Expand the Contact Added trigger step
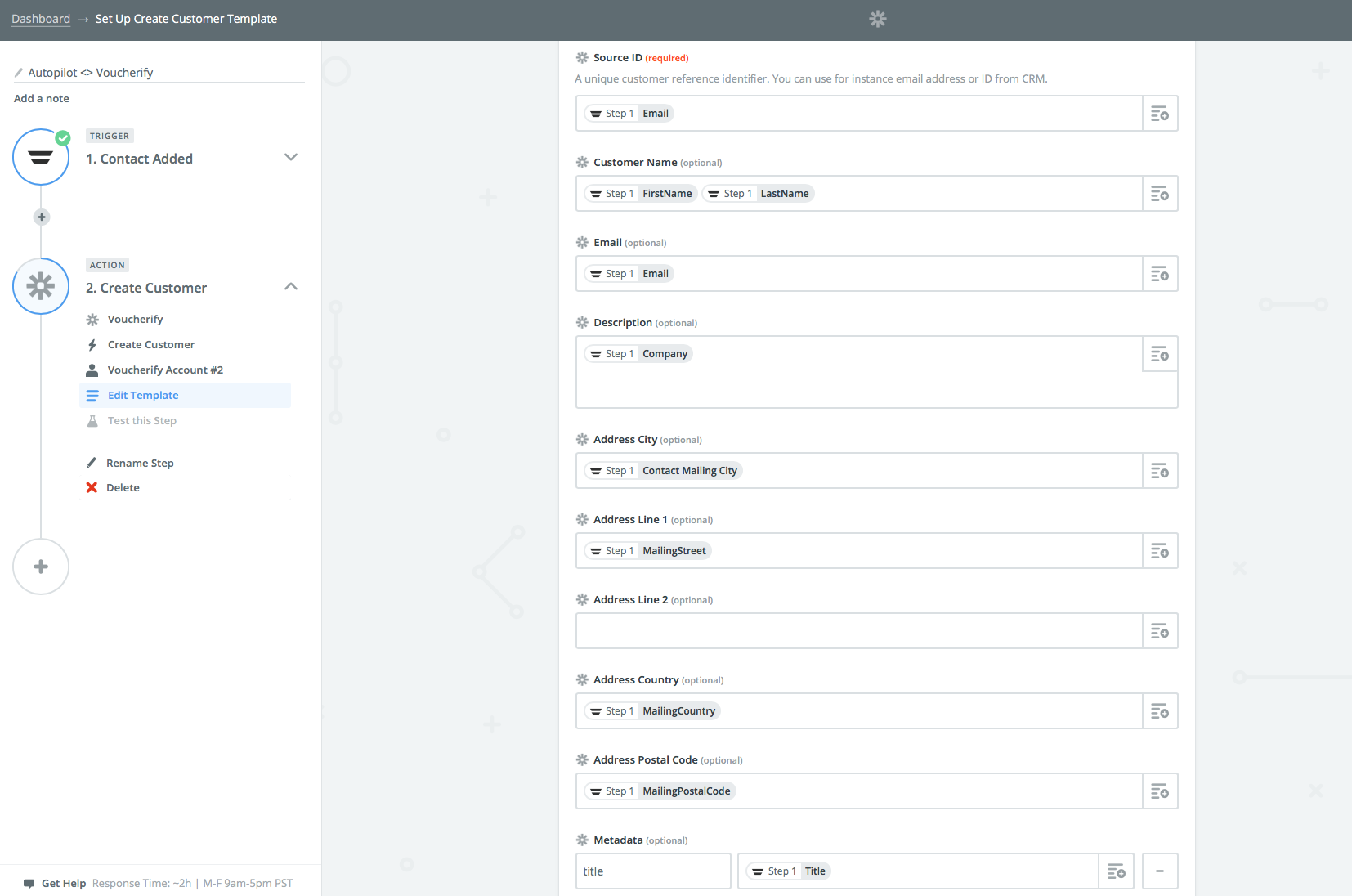The height and width of the screenshot is (896, 1352). tap(290, 157)
